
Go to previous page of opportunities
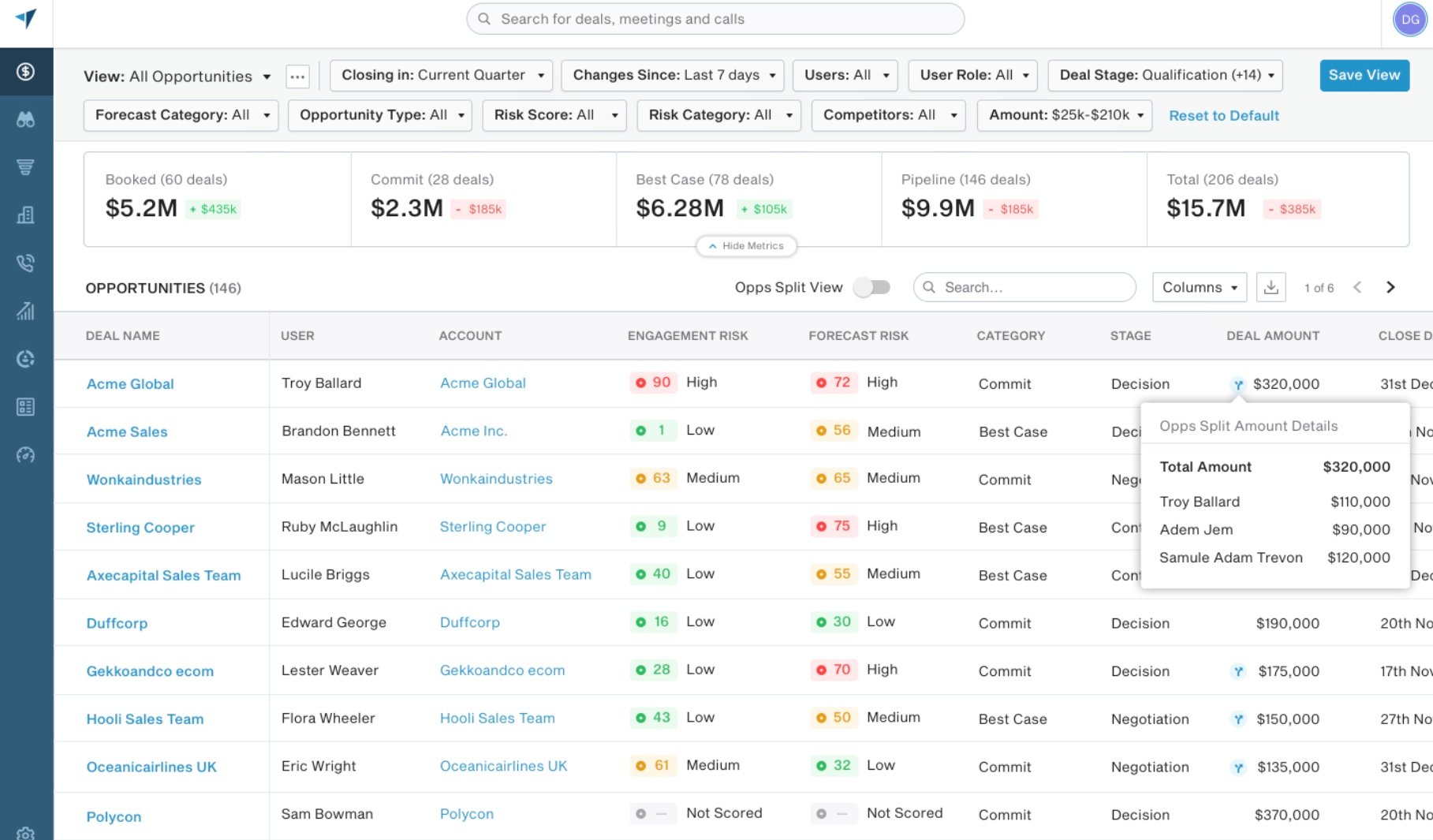tap(1357, 288)
